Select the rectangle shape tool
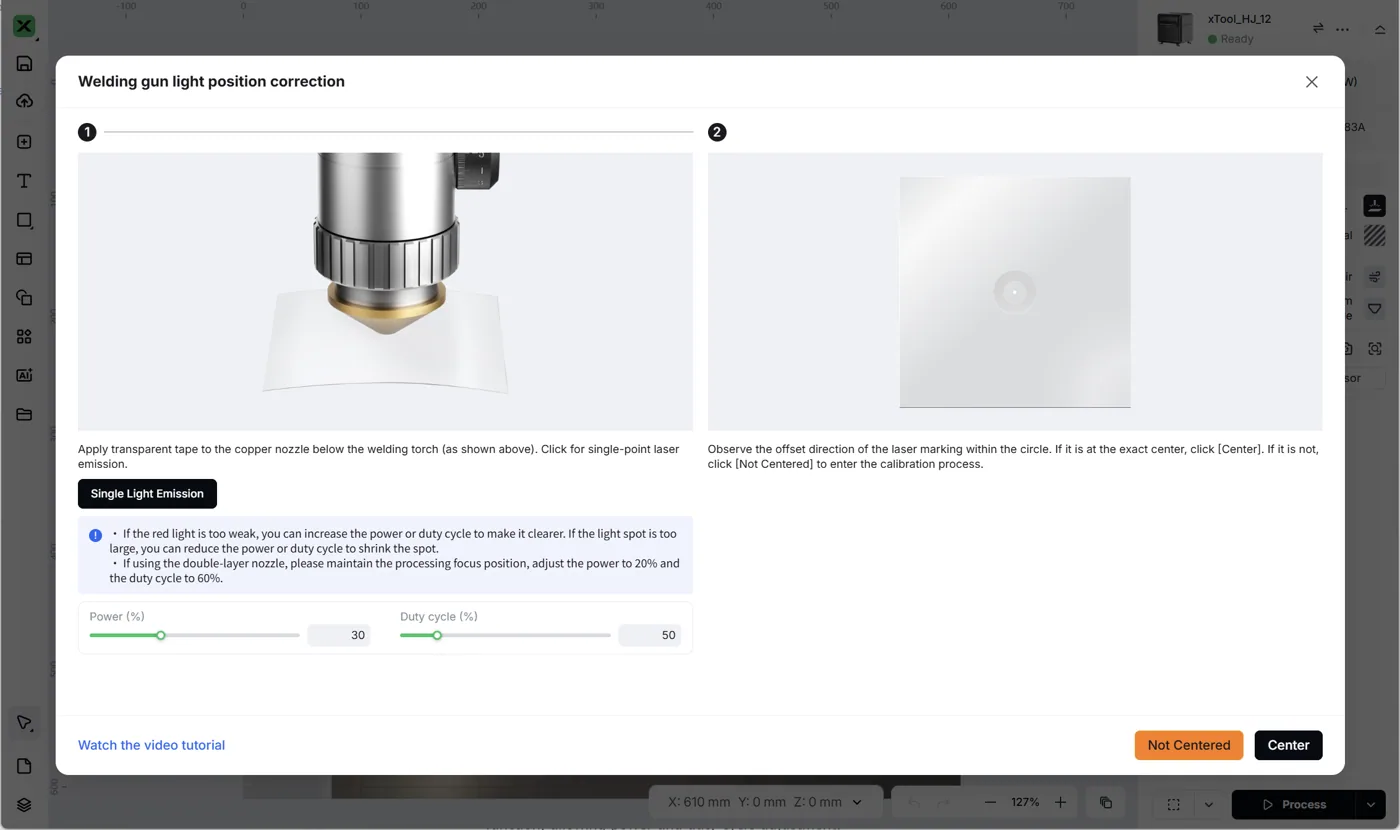Image resolution: width=1400 pixels, height=830 pixels. pyautogui.click(x=25, y=220)
